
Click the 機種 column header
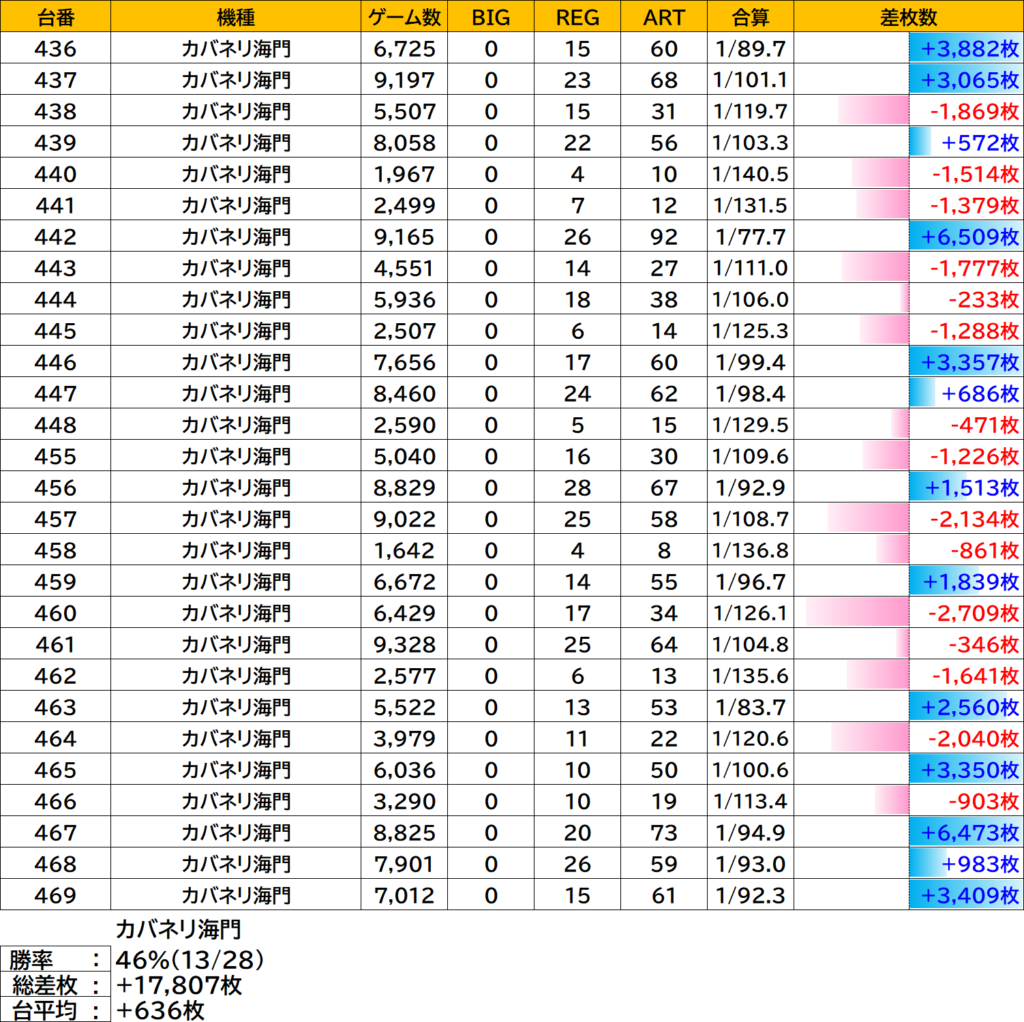coord(236,16)
